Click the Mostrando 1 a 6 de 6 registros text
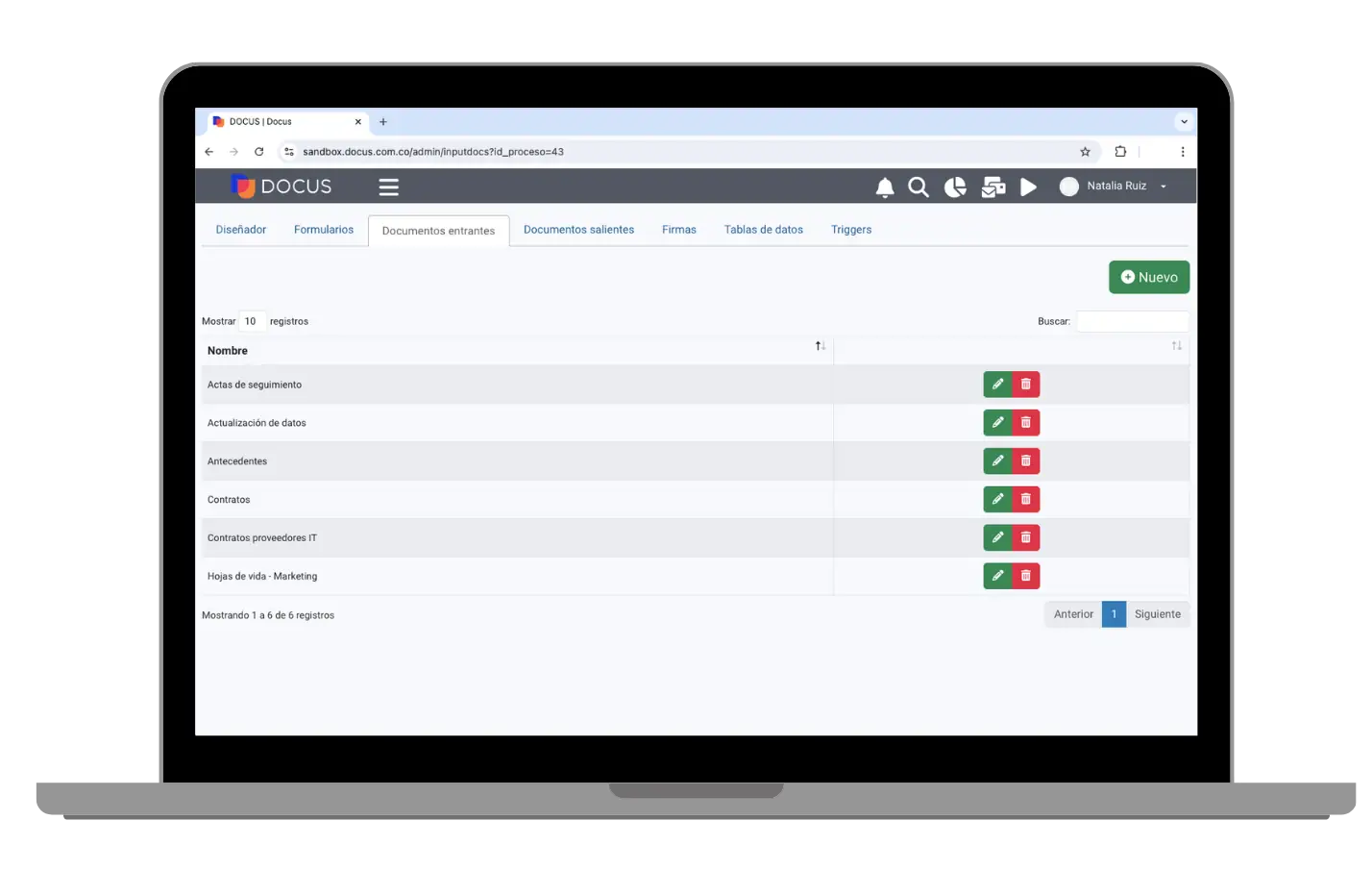The image size is (1372, 870). click(x=268, y=615)
